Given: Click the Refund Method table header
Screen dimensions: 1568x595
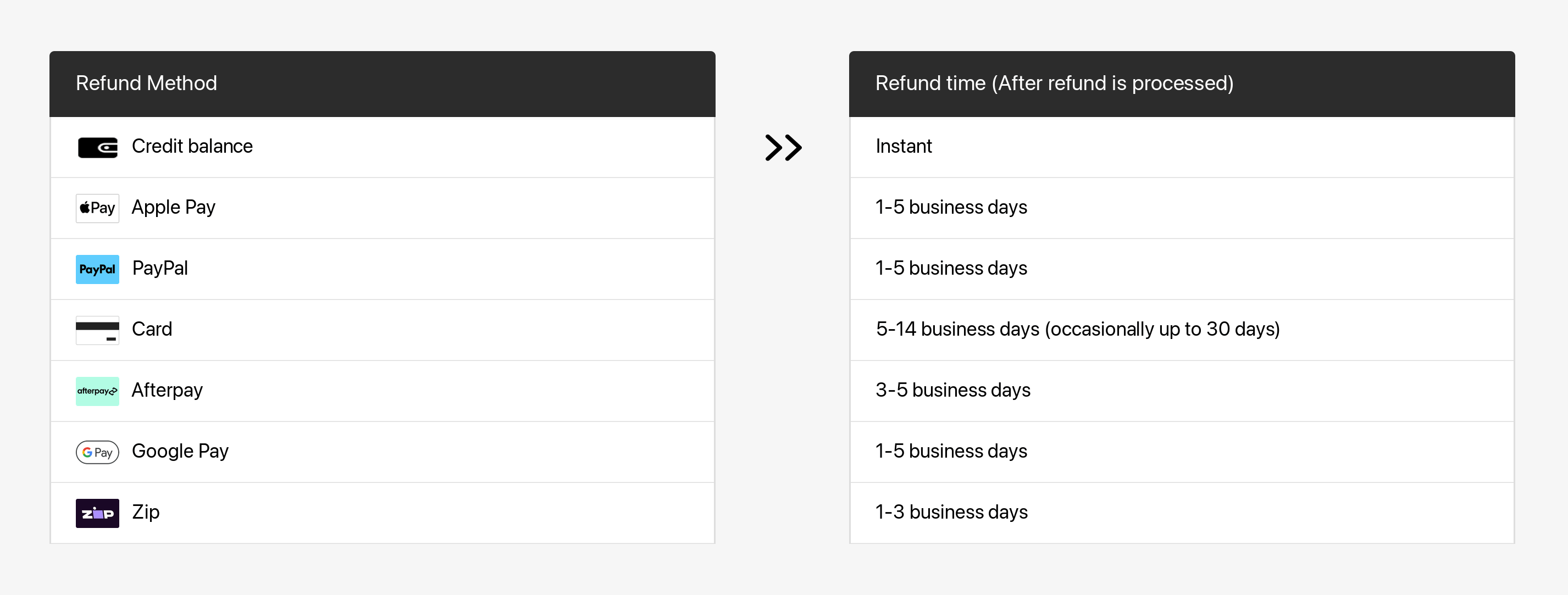Looking at the screenshot, I should (x=146, y=84).
